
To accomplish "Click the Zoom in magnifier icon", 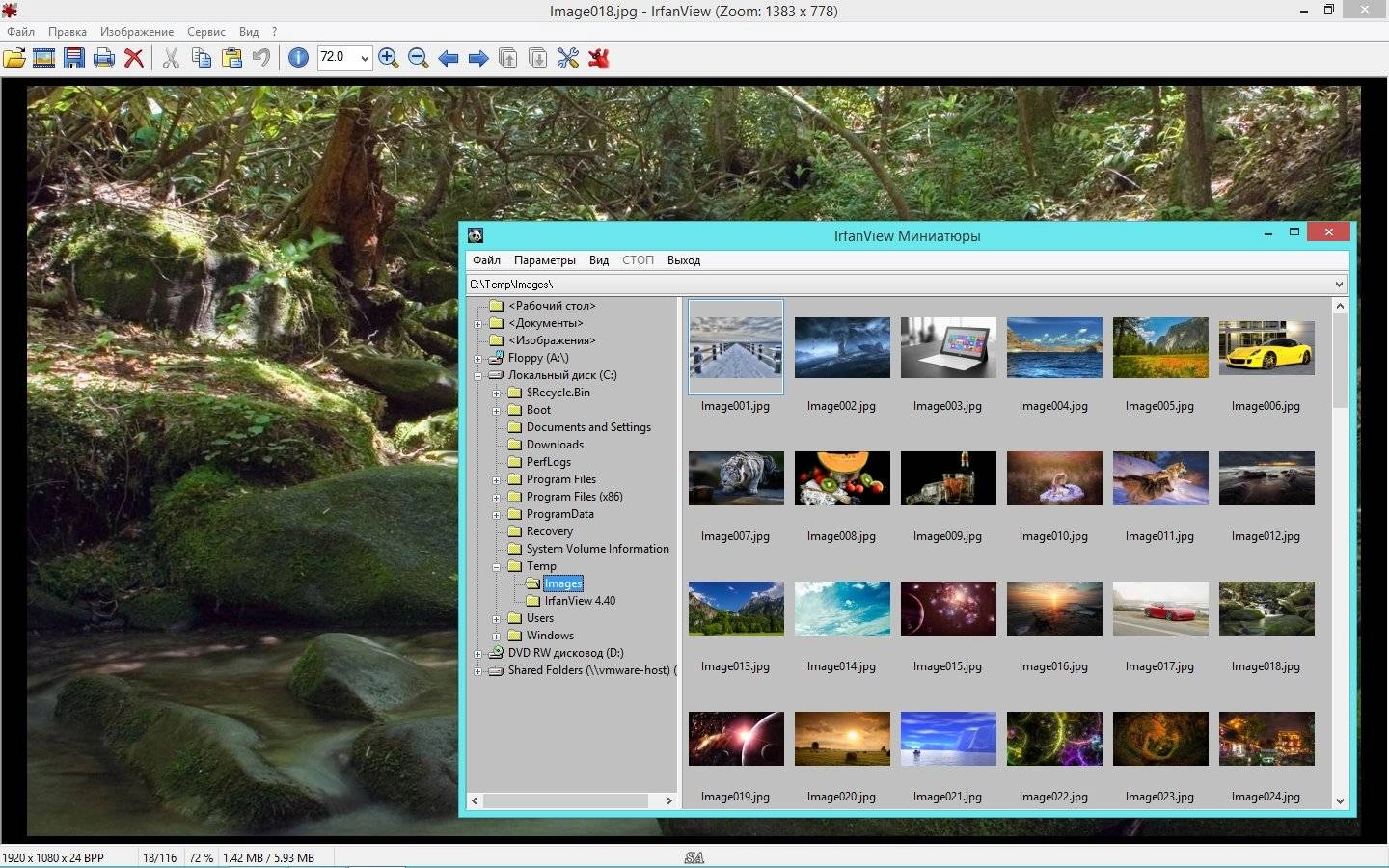I will [x=389, y=58].
